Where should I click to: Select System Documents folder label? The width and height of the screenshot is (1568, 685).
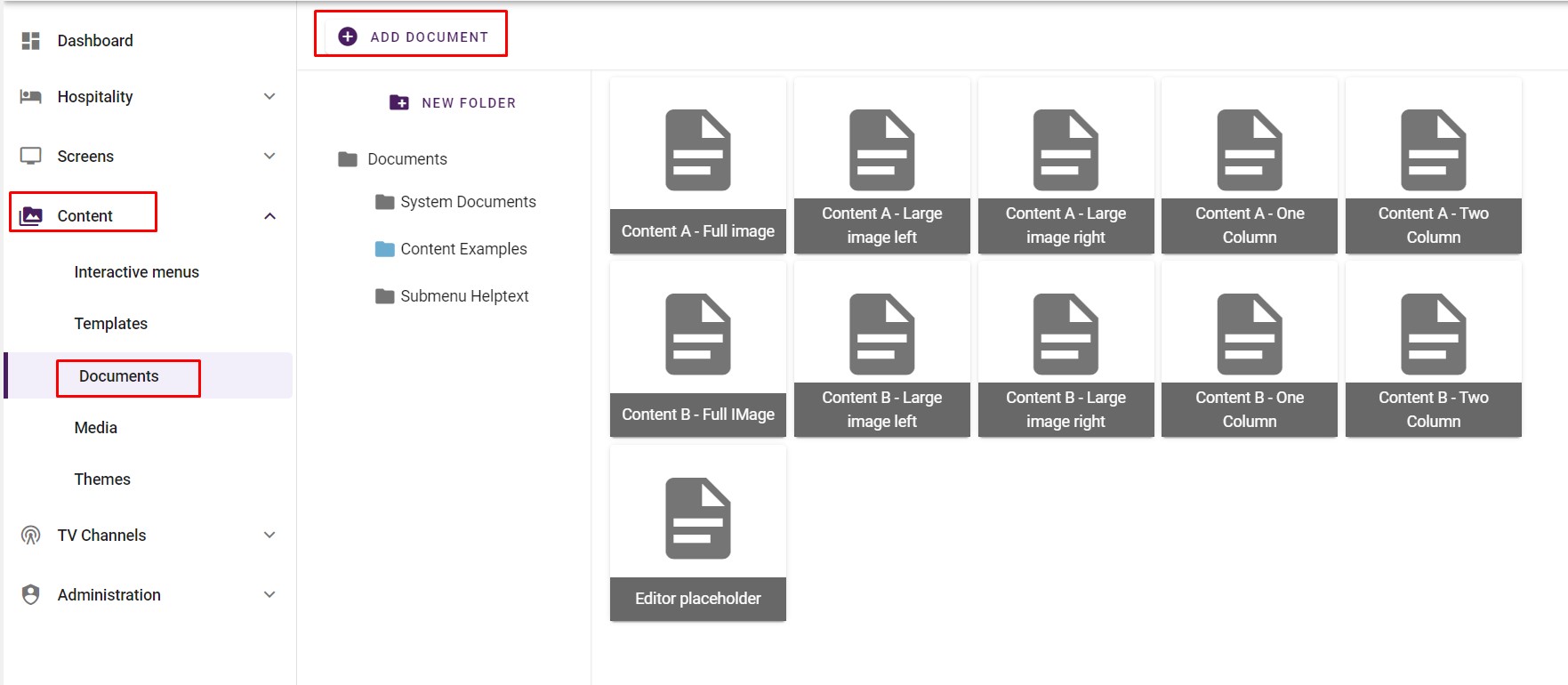click(469, 202)
